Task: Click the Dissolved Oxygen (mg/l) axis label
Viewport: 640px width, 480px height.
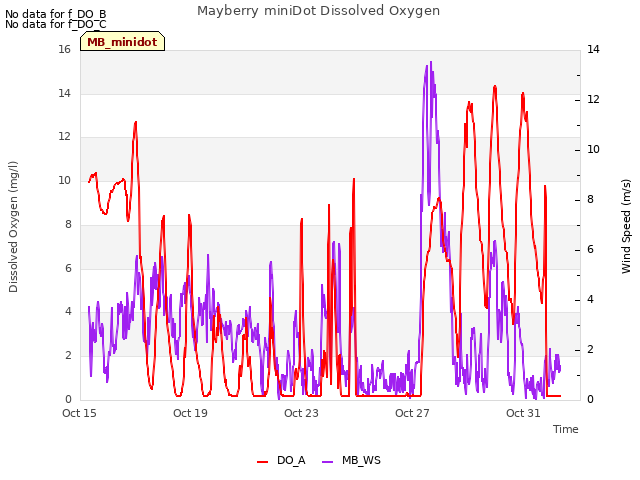Action: tap(13, 227)
